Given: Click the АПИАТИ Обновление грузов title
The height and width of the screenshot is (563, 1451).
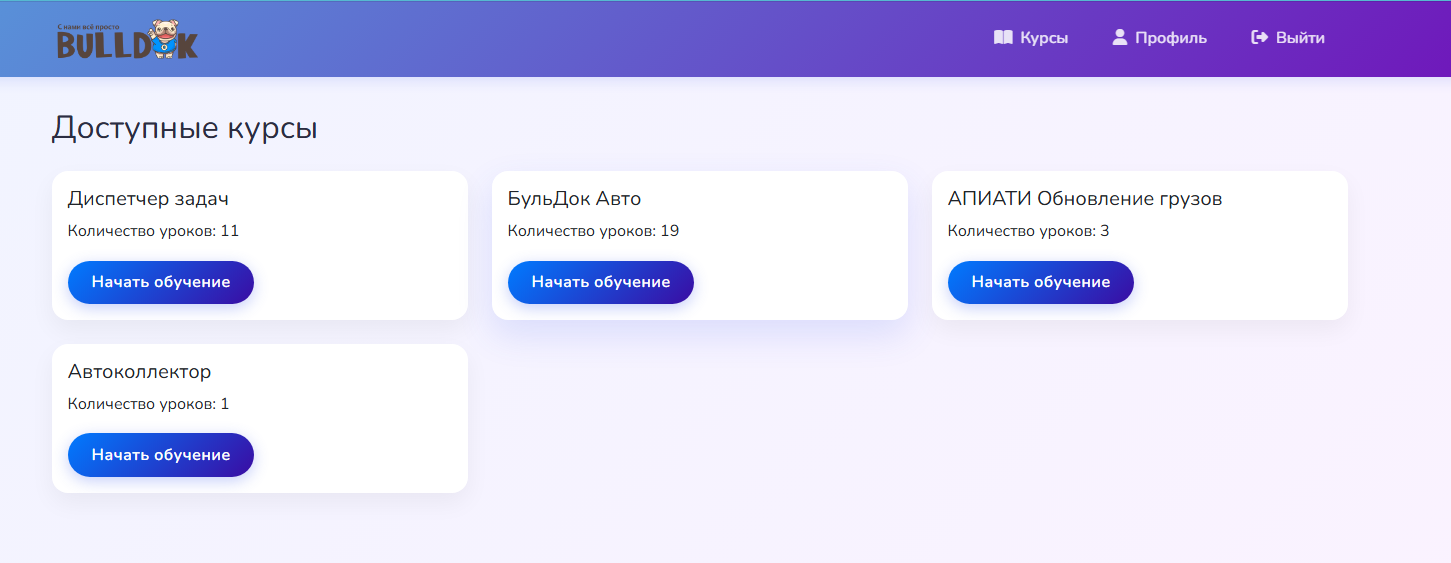Looking at the screenshot, I should tap(1085, 199).
